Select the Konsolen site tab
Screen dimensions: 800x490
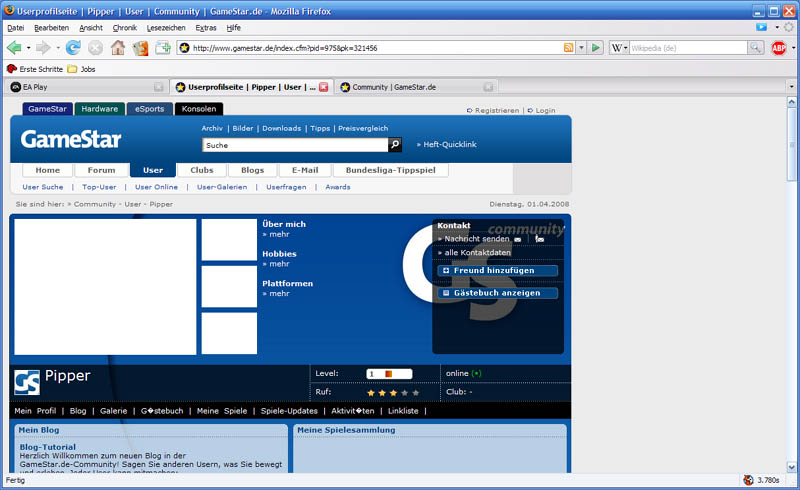point(199,109)
